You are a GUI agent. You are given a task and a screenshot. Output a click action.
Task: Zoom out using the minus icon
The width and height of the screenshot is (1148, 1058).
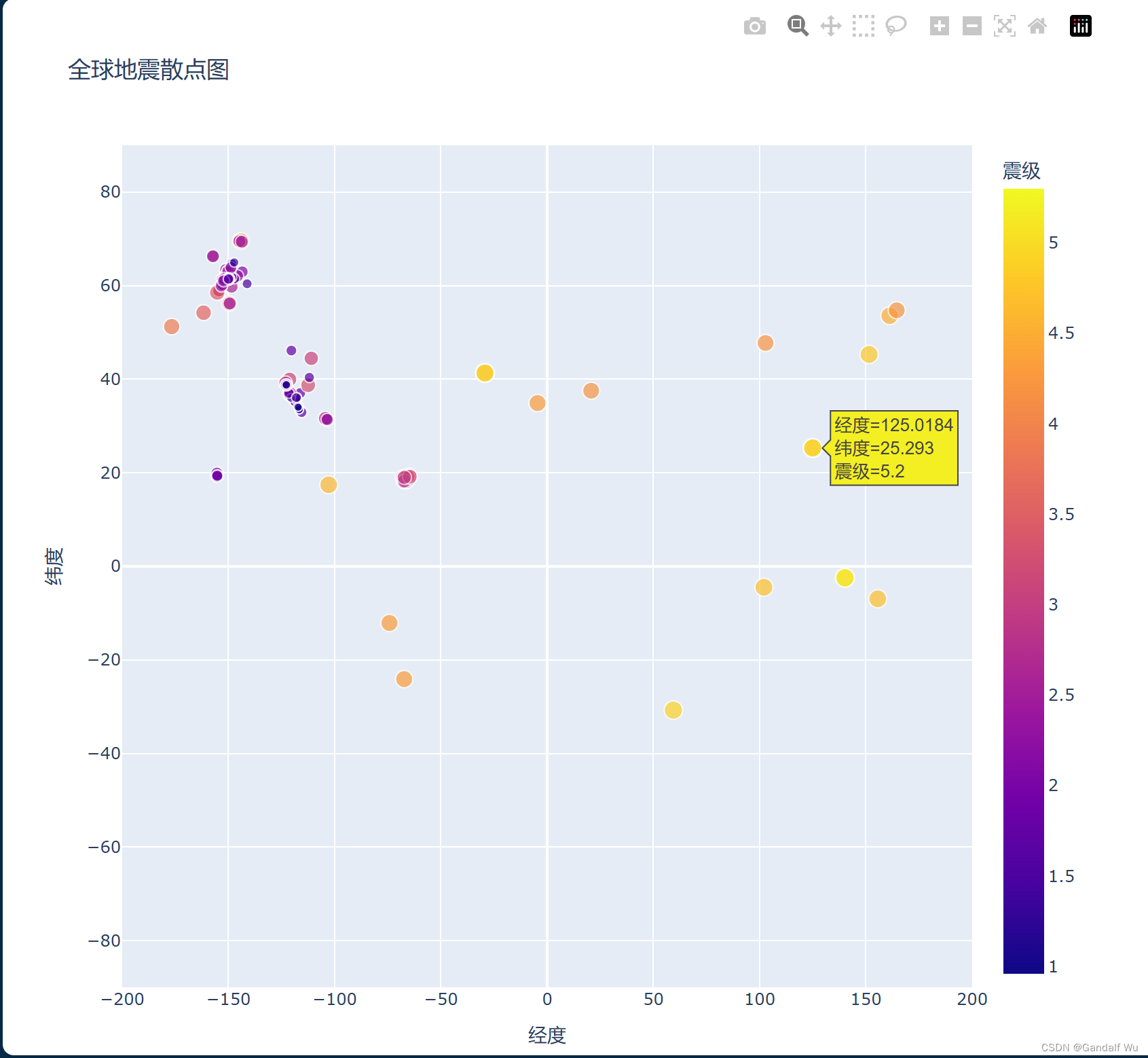point(971,26)
